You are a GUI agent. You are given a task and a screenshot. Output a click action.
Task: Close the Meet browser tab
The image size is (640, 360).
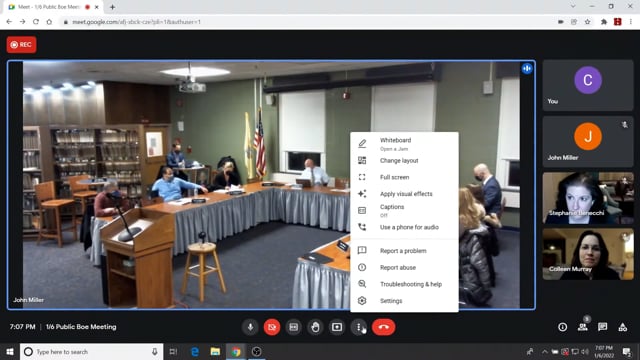tap(97, 7)
